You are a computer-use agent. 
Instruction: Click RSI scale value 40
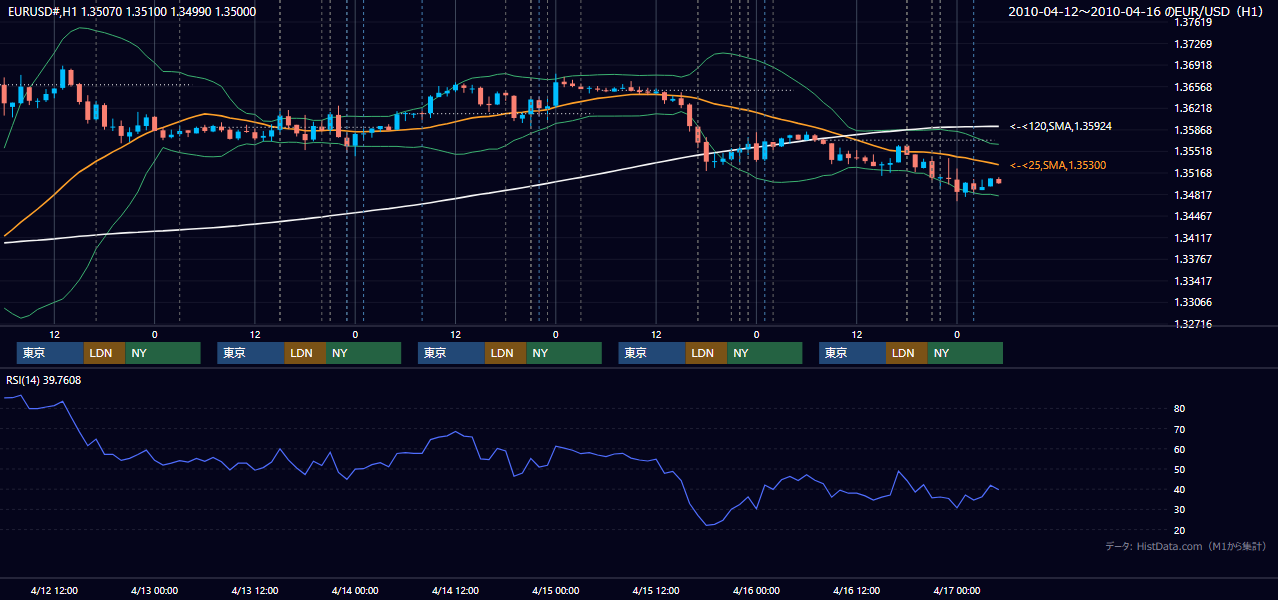1180,489
